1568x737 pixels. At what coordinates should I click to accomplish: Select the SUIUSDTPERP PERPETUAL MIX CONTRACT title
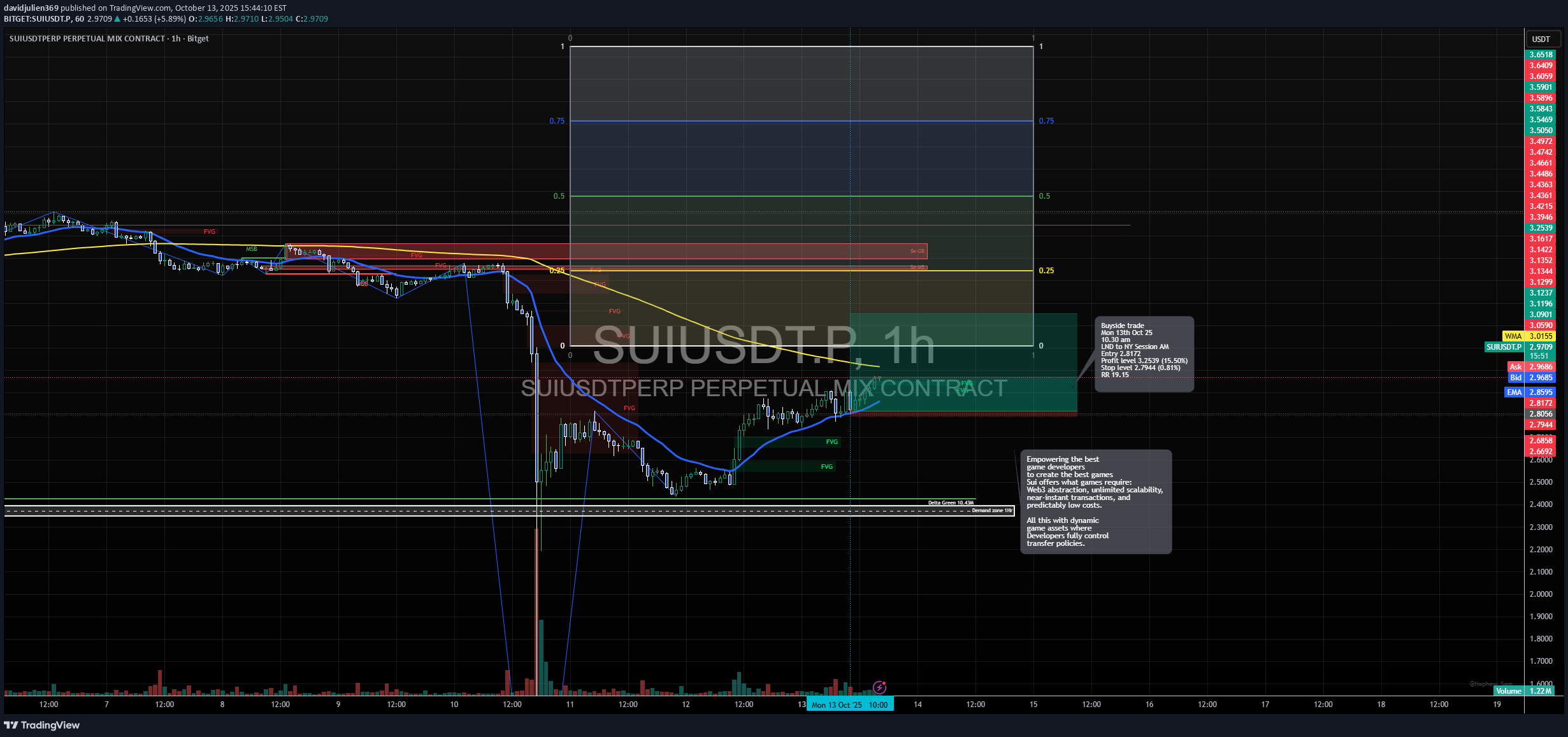coord(87,38)
